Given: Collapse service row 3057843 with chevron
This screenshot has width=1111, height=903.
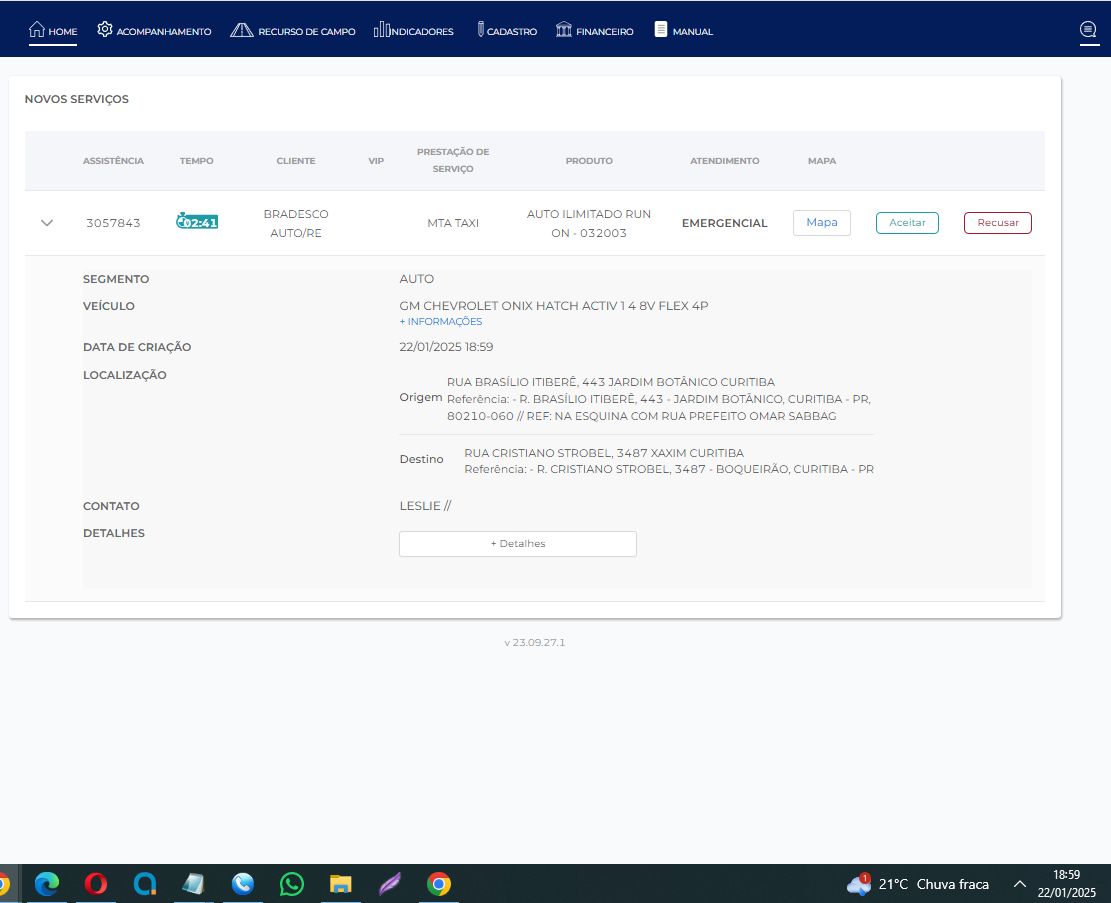Looking at the screenshot, I should pos(46,223).
